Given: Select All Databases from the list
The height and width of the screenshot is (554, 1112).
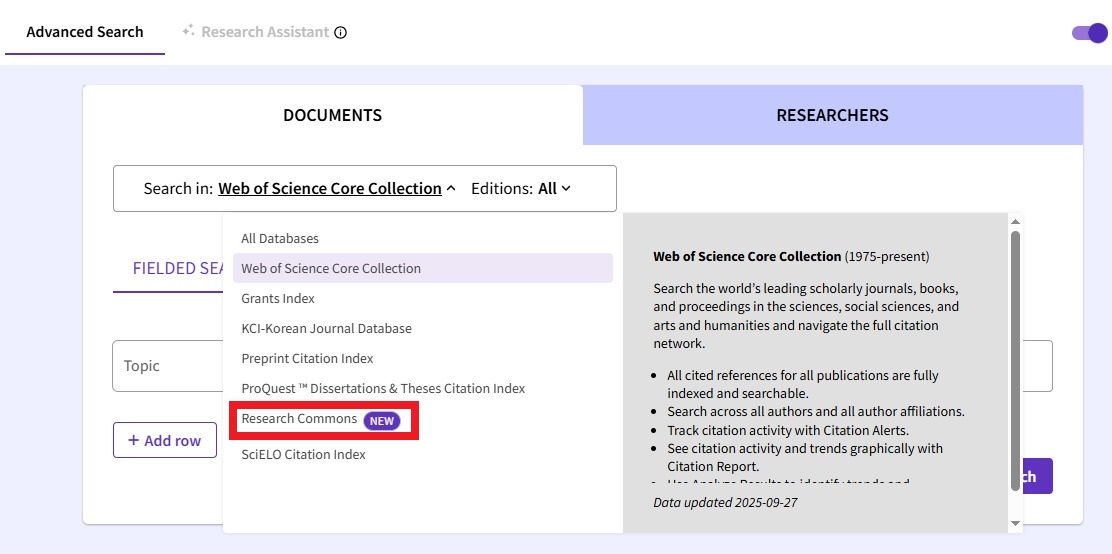Looking at the screenshot, I should [x=280, y=238].
